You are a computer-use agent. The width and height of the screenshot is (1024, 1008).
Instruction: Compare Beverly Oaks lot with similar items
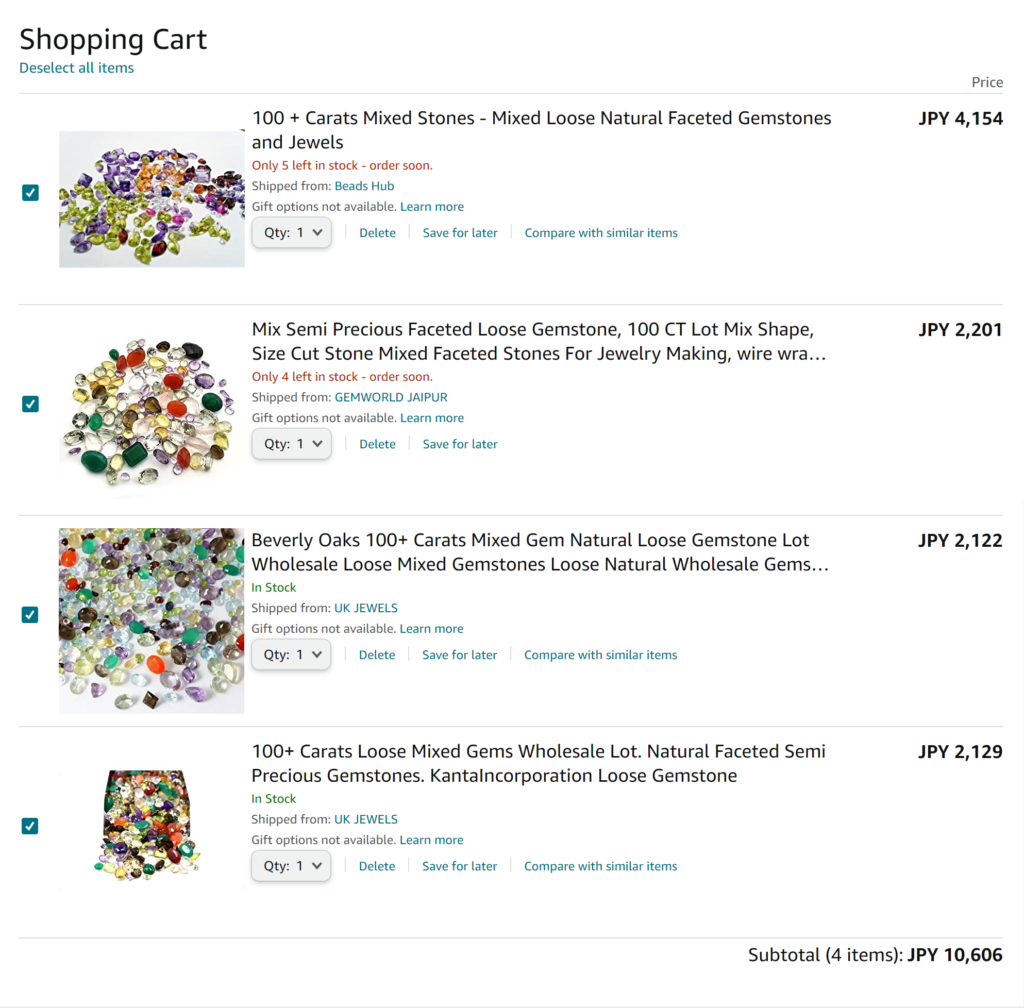(600, 655)
